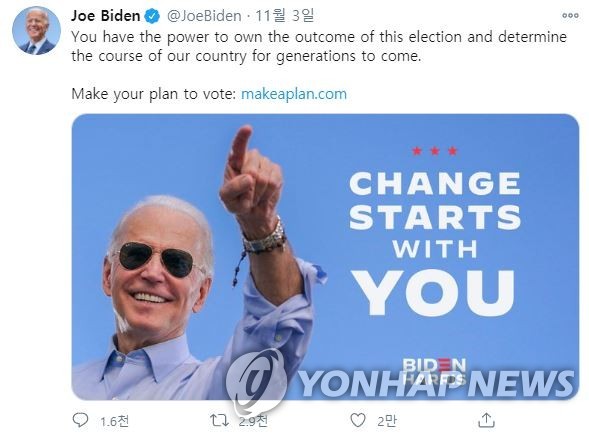Image resolution: width=589 pixels, height=434 pixels.
Task: Click the 2.9천 retweet count
Action: (253, 421)
